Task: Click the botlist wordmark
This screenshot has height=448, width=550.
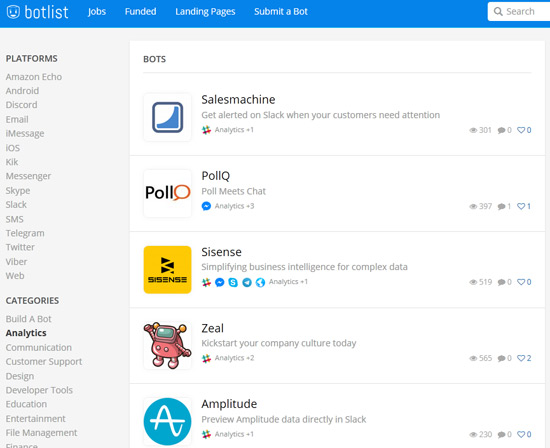Action: (x=47, y=12)
